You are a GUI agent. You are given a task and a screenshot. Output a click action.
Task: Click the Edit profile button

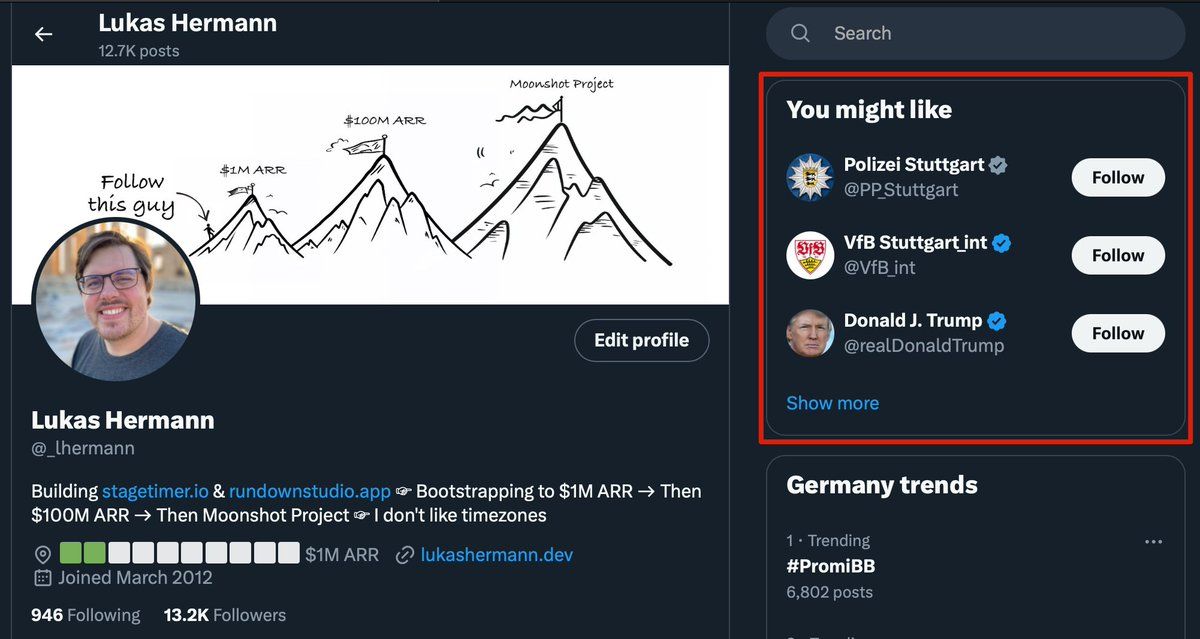(641, 340)
